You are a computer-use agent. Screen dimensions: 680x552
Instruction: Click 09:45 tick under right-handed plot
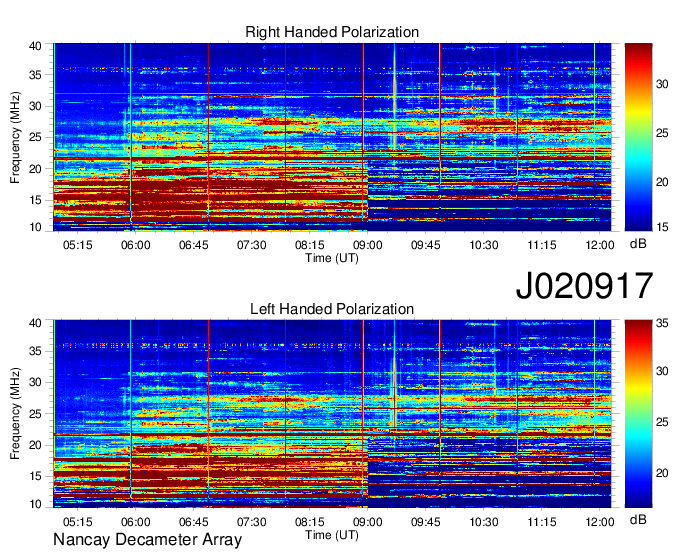click(x=426, y=245)
